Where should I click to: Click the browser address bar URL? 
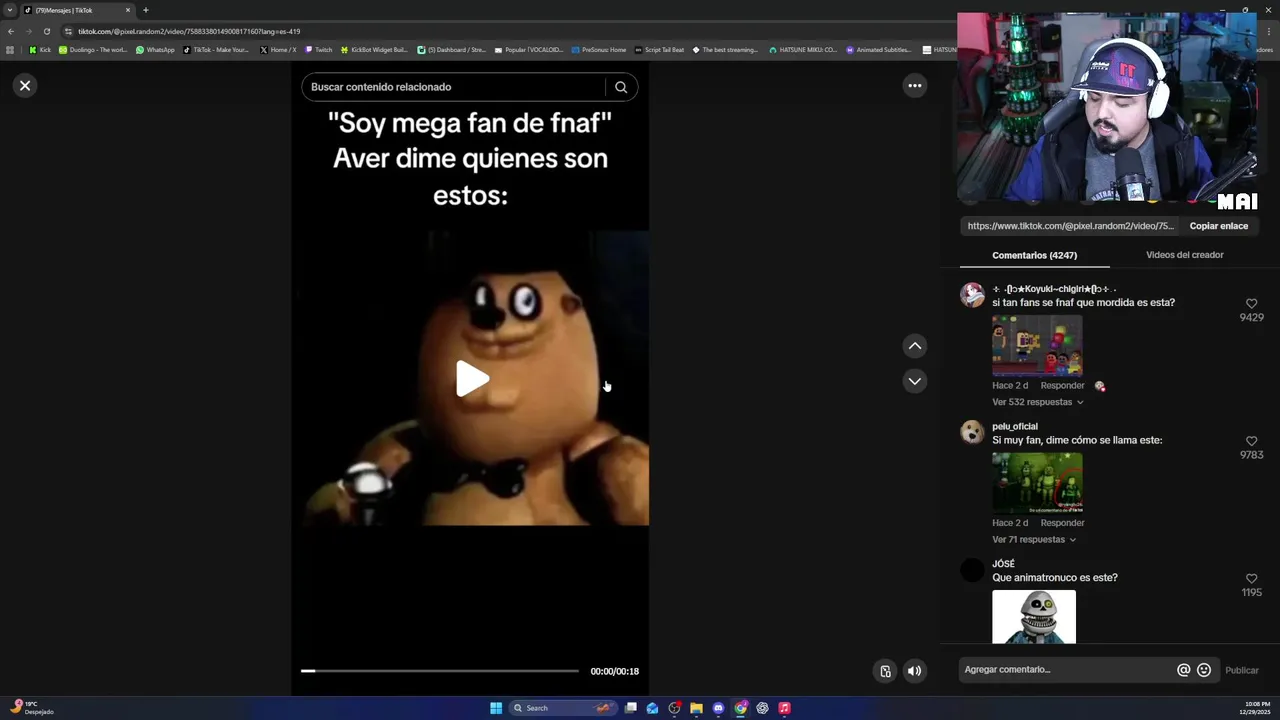[x=189, y=31]
